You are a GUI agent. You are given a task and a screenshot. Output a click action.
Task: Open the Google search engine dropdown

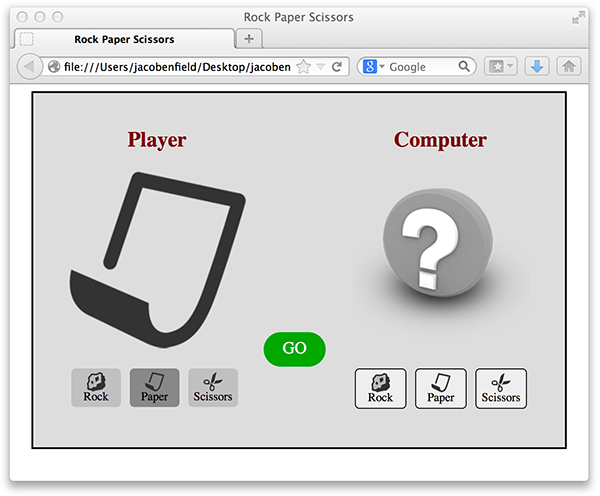coord(375,67)
